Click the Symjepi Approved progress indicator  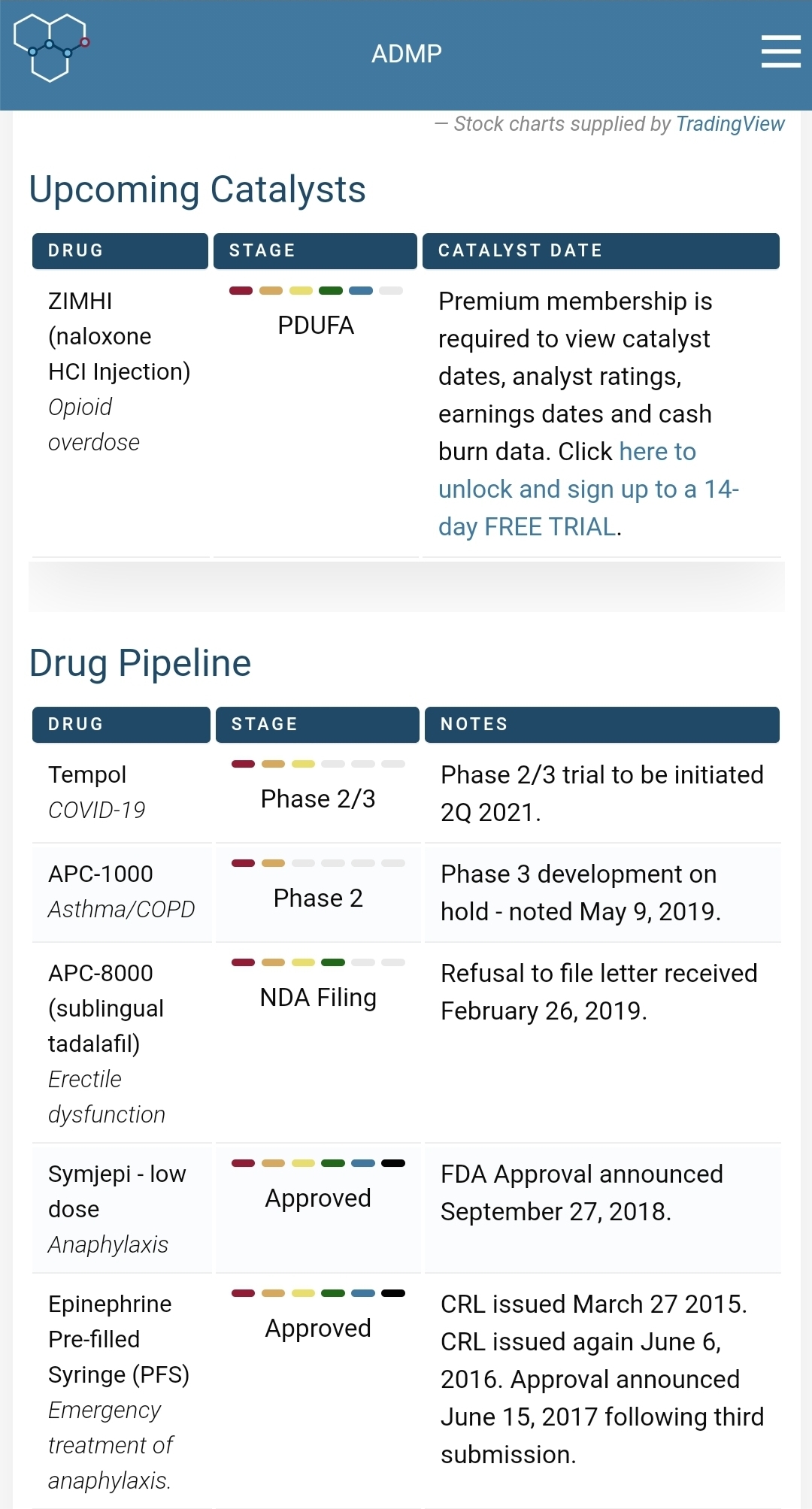pyautogui.click(x=318, y=1164)
